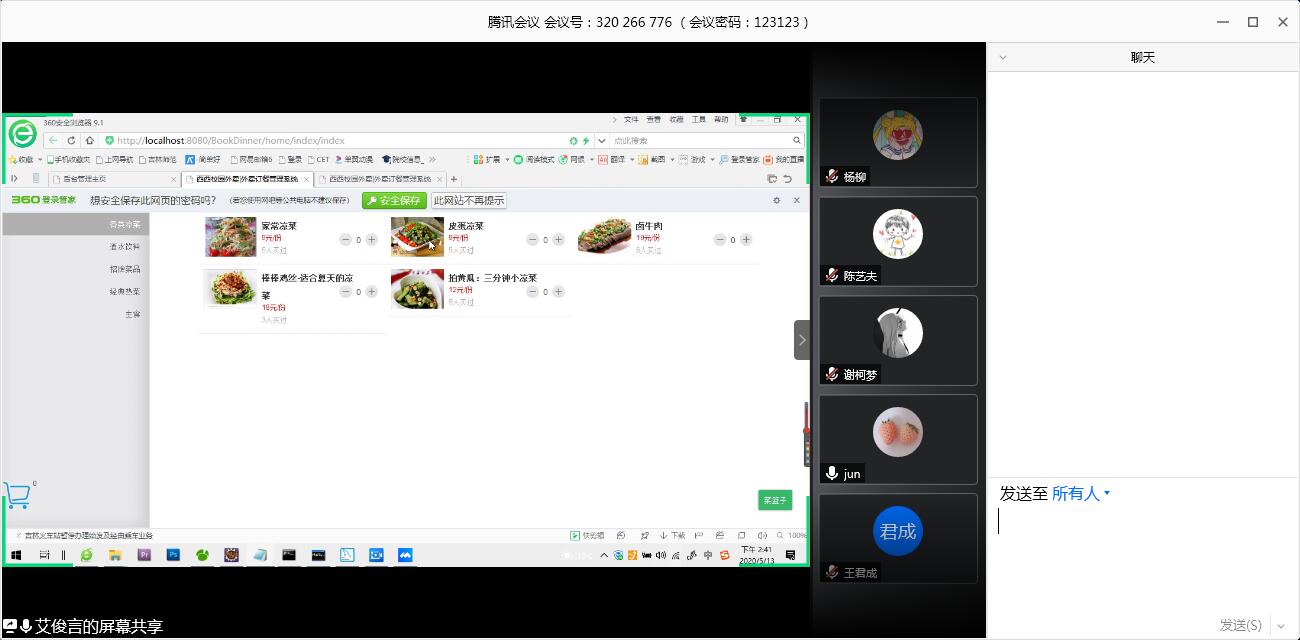Click the green 安全保存 button
Image resolution: width=1300 pixels, height=640 pixels.
pos(394,201)
